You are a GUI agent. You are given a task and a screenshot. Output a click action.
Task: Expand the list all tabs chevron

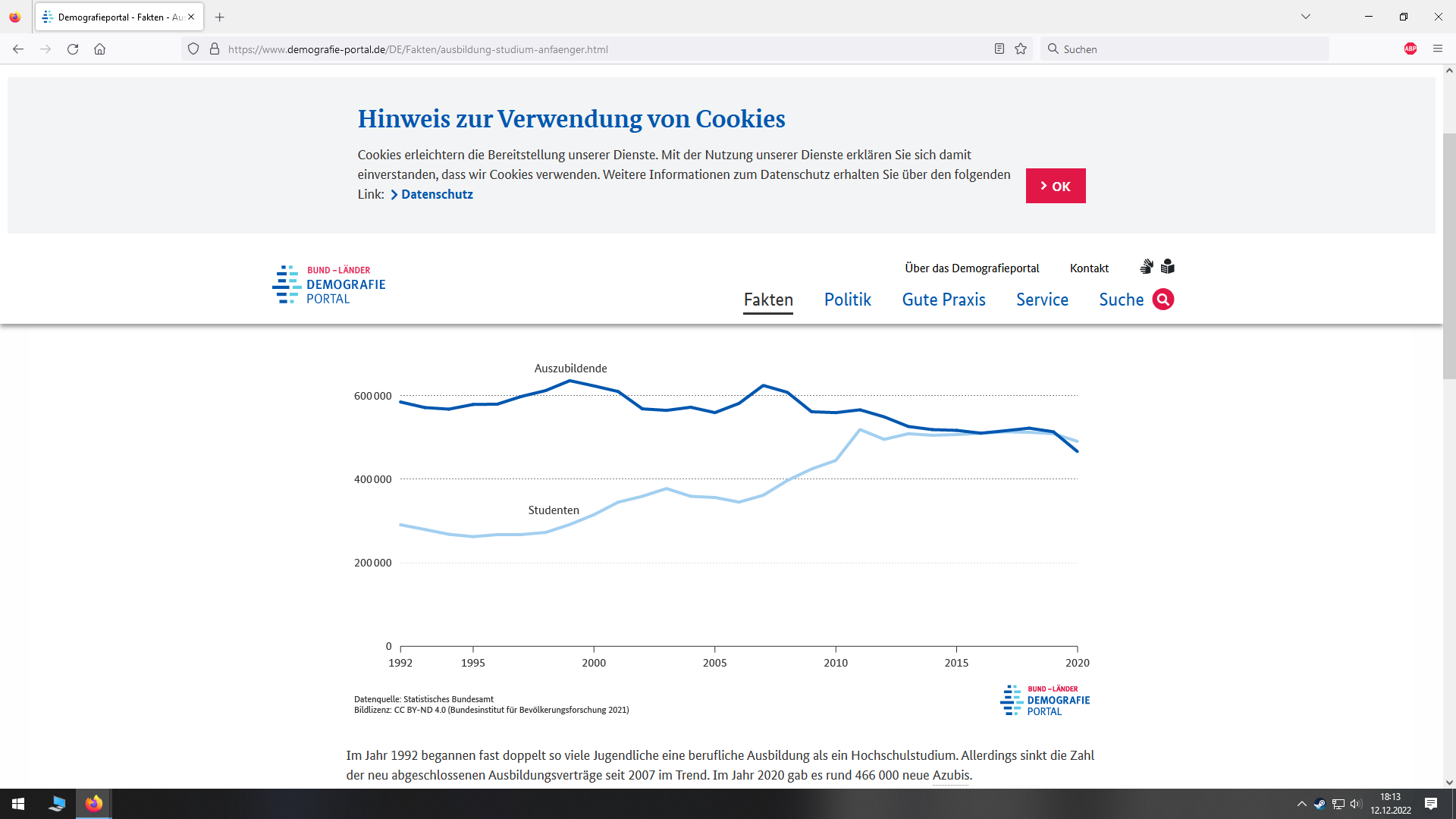click(1305, 17)
